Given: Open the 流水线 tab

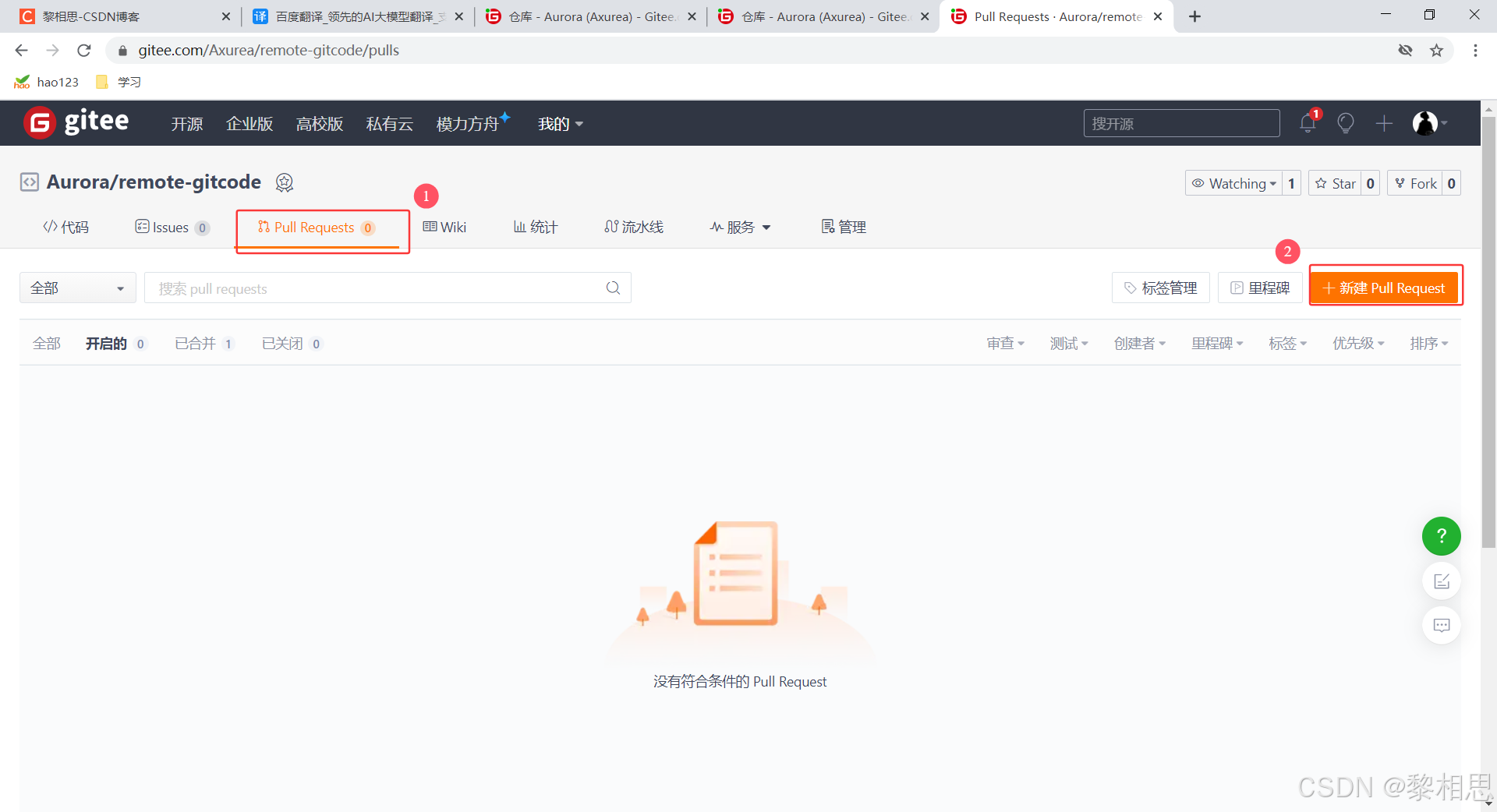Looking at the screenshot, I should point(634,228).
